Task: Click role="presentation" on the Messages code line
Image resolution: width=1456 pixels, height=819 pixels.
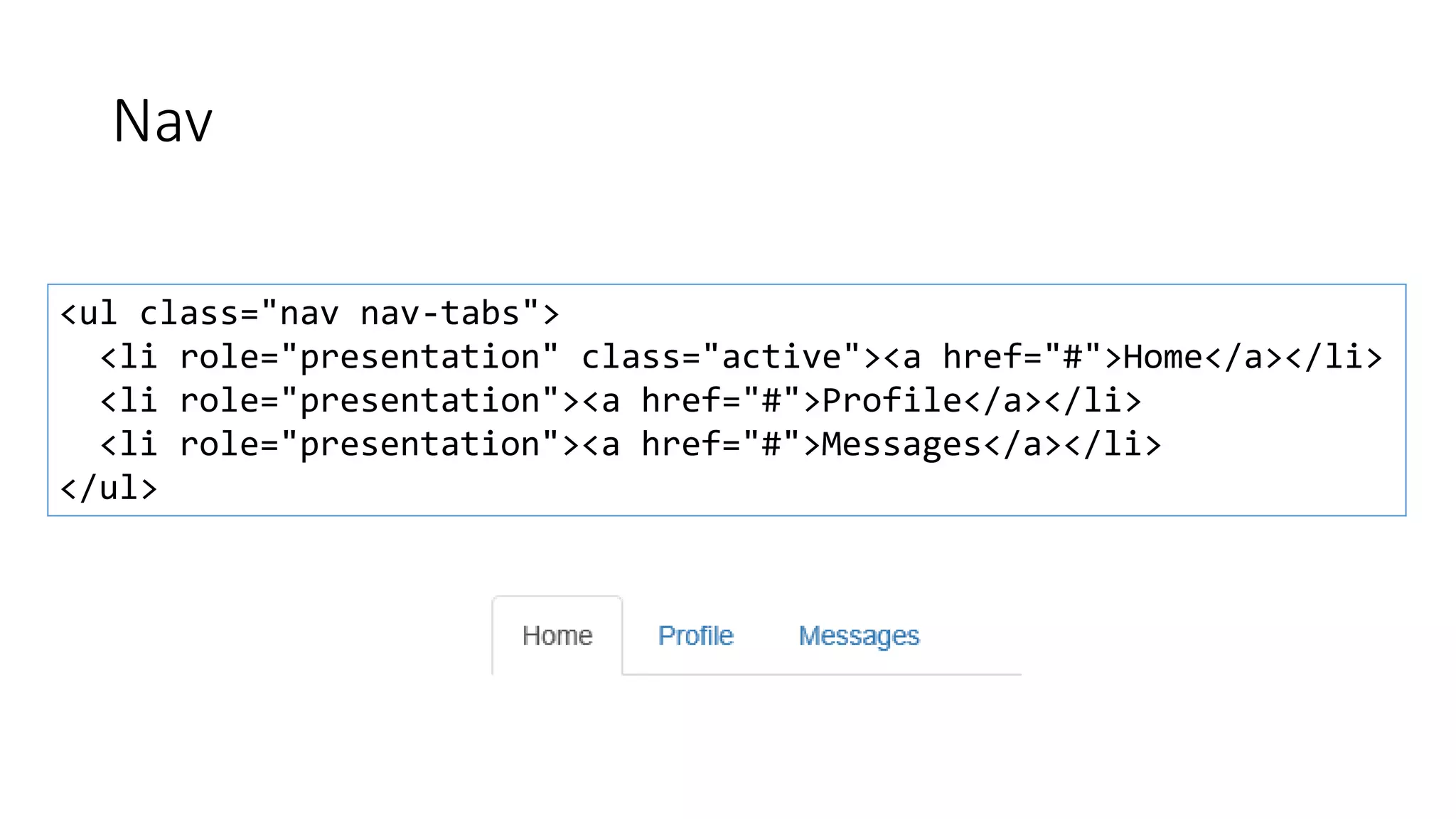Action: [x=369, y=445]
